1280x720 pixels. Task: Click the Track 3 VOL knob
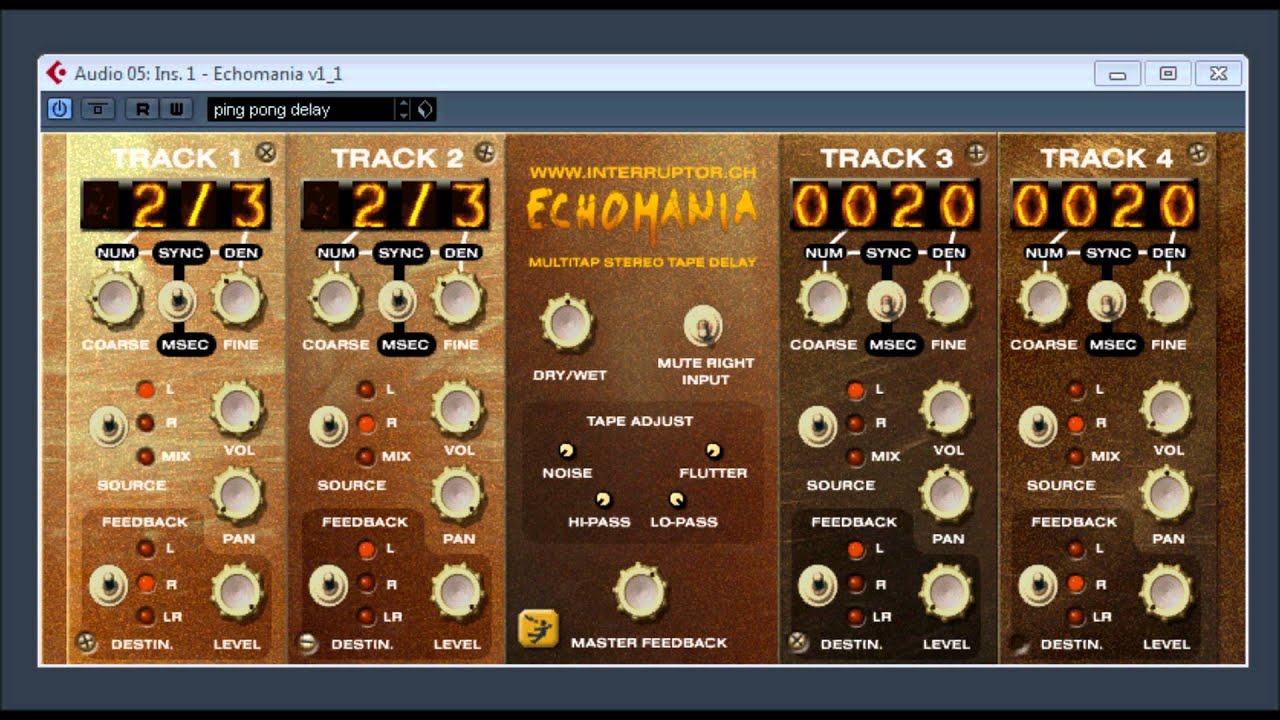[x=946, y=408]
